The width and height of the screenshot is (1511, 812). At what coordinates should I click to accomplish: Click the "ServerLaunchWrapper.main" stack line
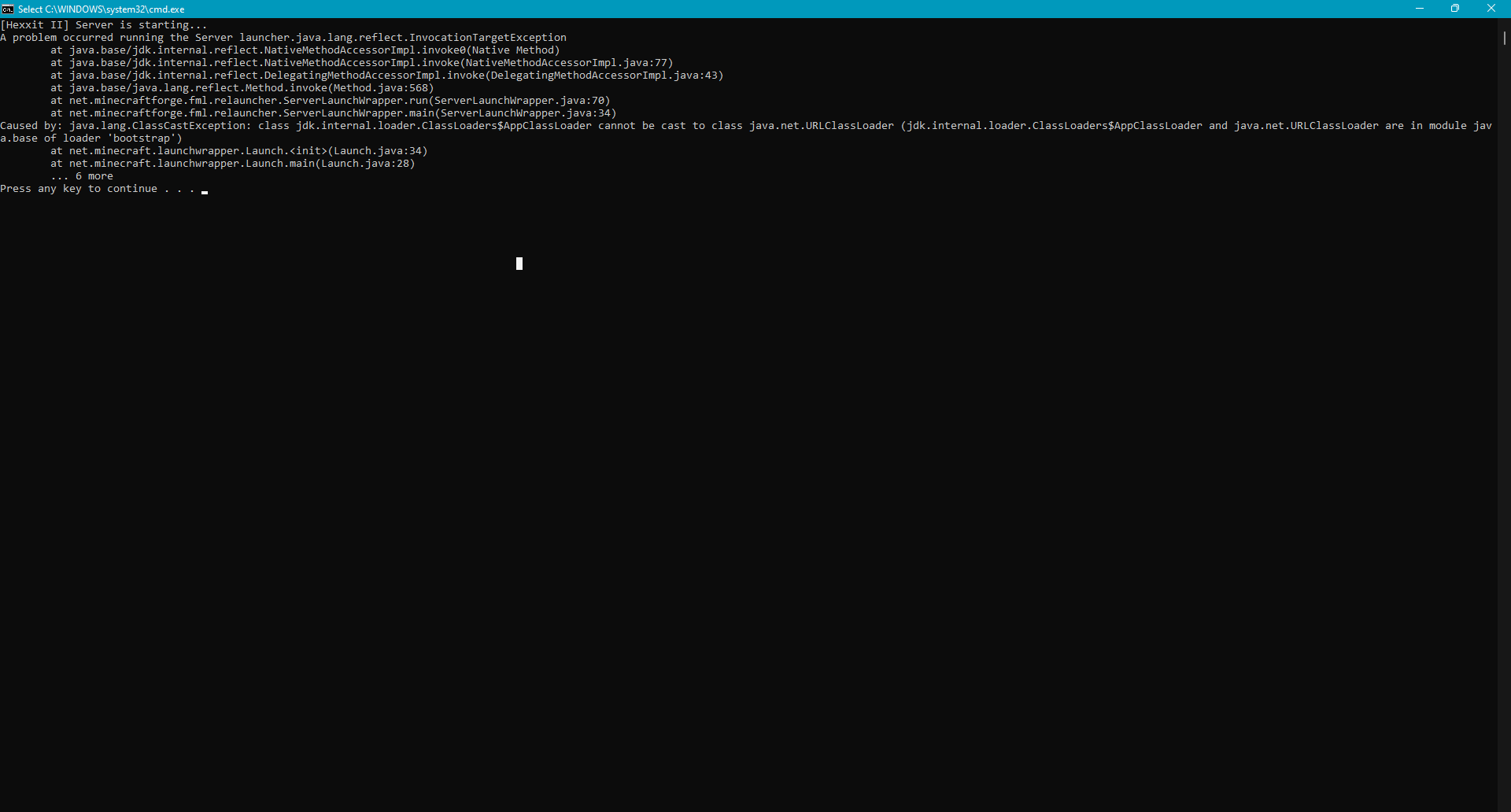point(334,113)
